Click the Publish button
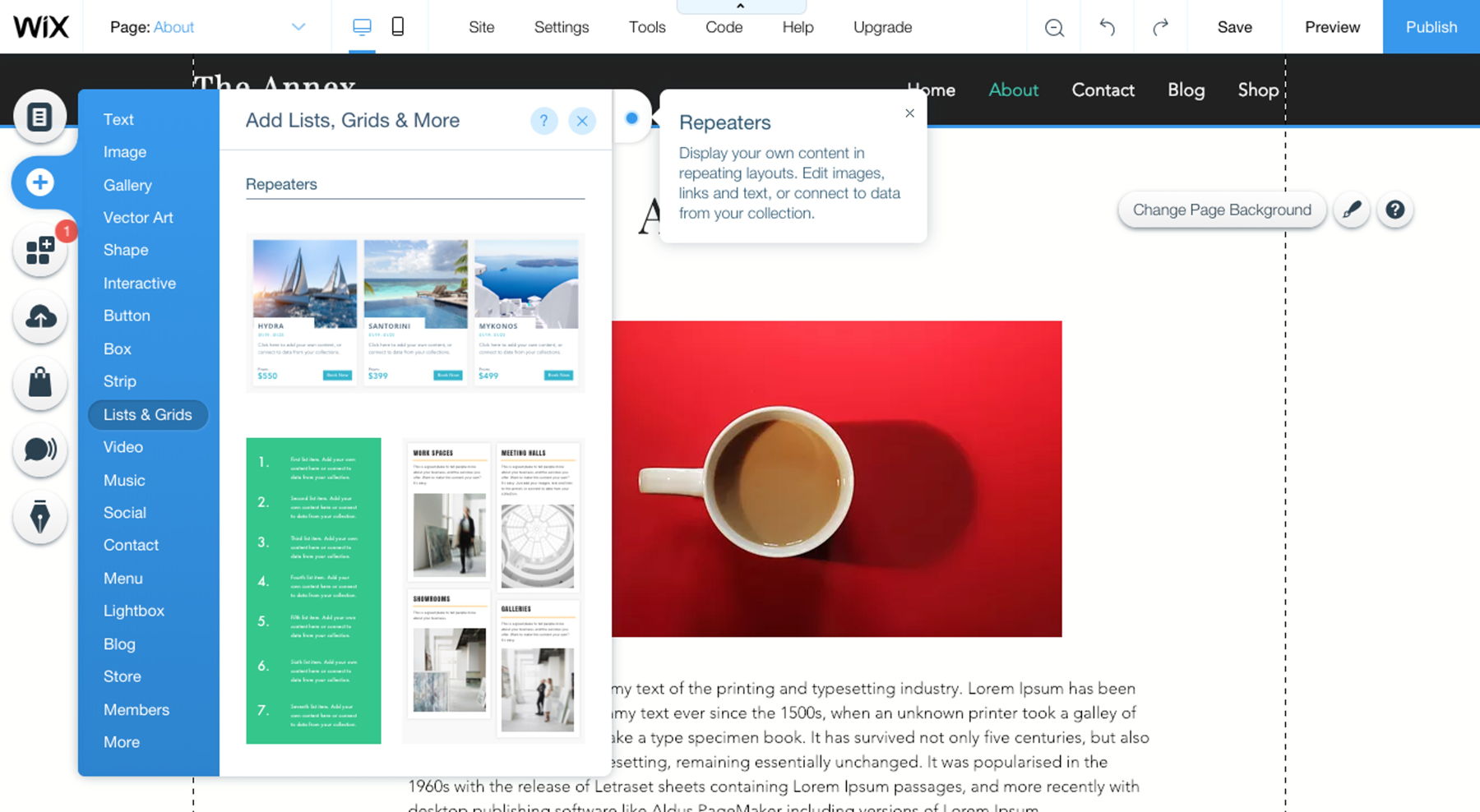 click(x=1431, y=27)
